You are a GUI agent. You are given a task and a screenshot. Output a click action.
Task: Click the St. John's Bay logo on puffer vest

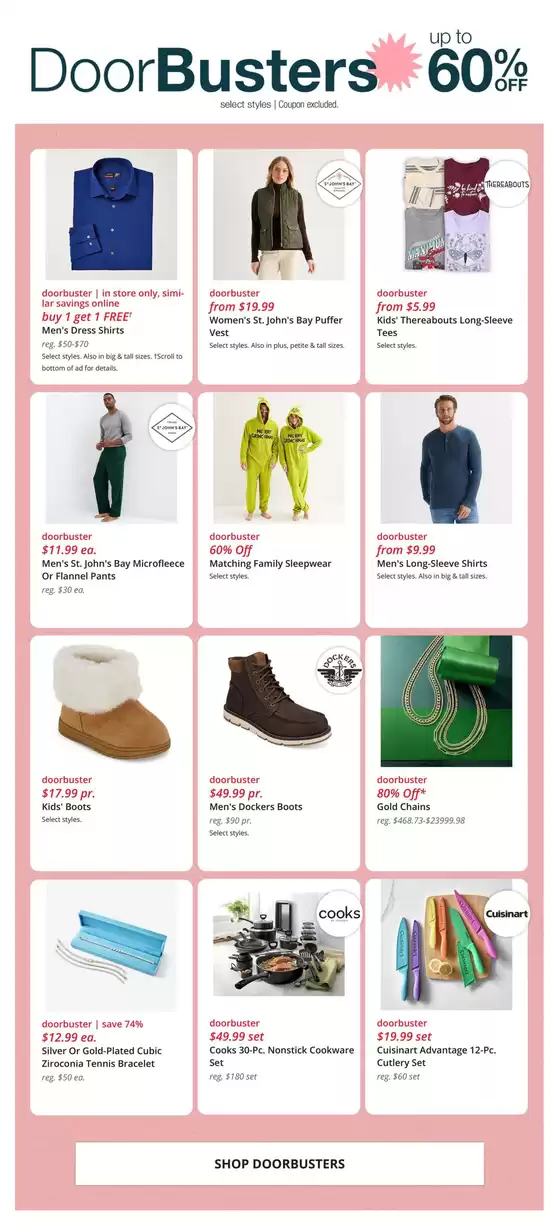pyautogui.click(x=339, y=182)
